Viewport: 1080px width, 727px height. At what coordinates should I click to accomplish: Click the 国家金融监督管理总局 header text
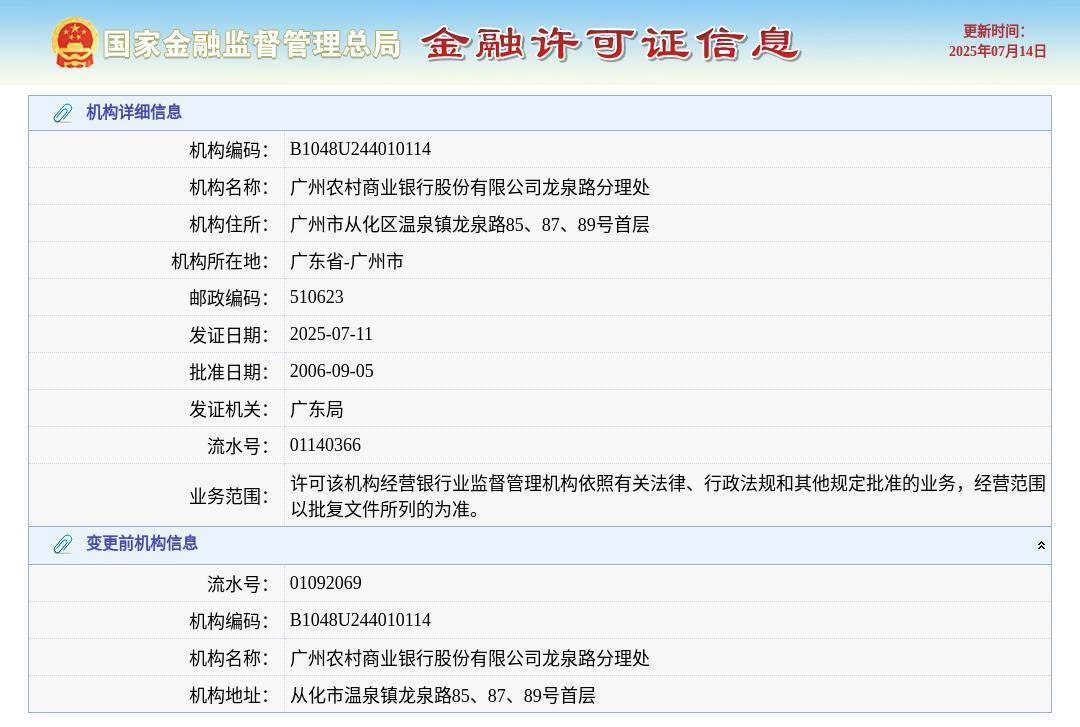[x=253, y=44]
